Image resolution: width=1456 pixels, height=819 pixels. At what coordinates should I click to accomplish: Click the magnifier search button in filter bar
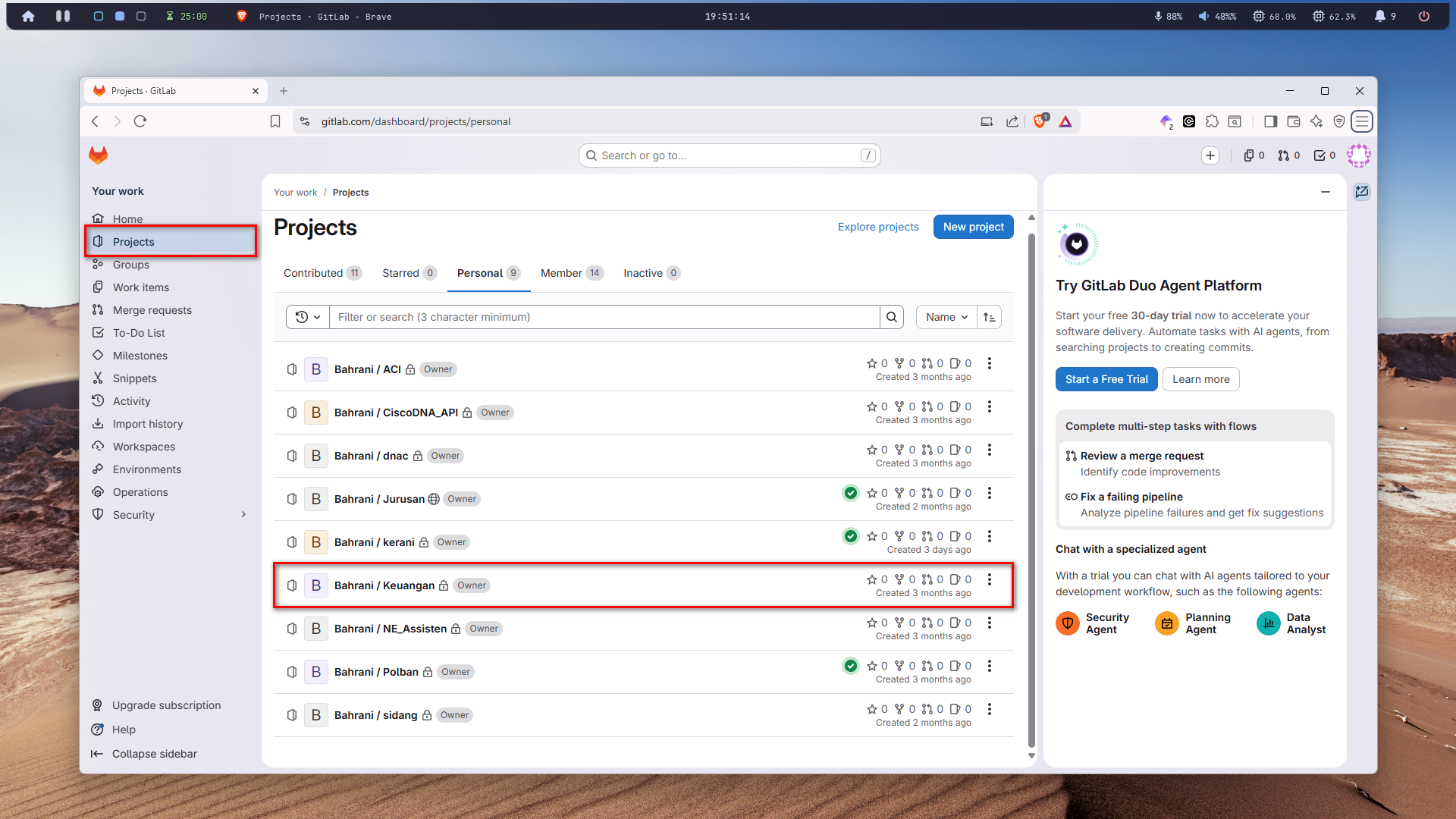[x=892, y=317]
